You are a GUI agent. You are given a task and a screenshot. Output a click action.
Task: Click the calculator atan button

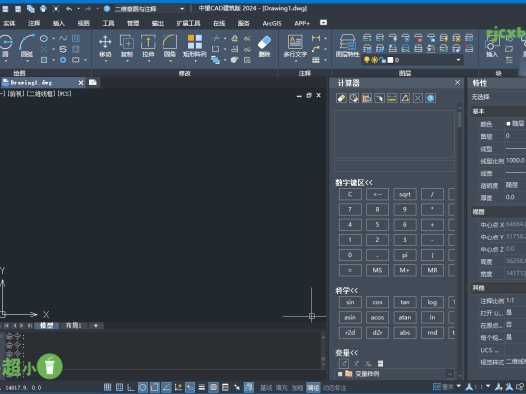click(405, 317)
